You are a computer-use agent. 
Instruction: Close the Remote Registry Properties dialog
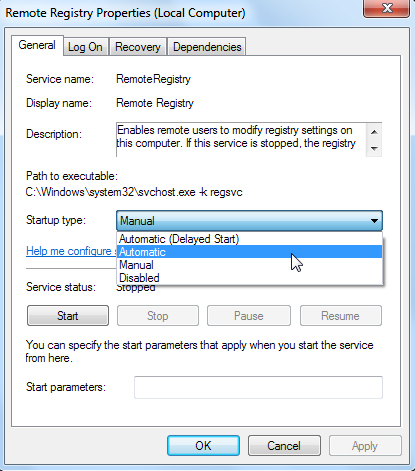[386, 8]
